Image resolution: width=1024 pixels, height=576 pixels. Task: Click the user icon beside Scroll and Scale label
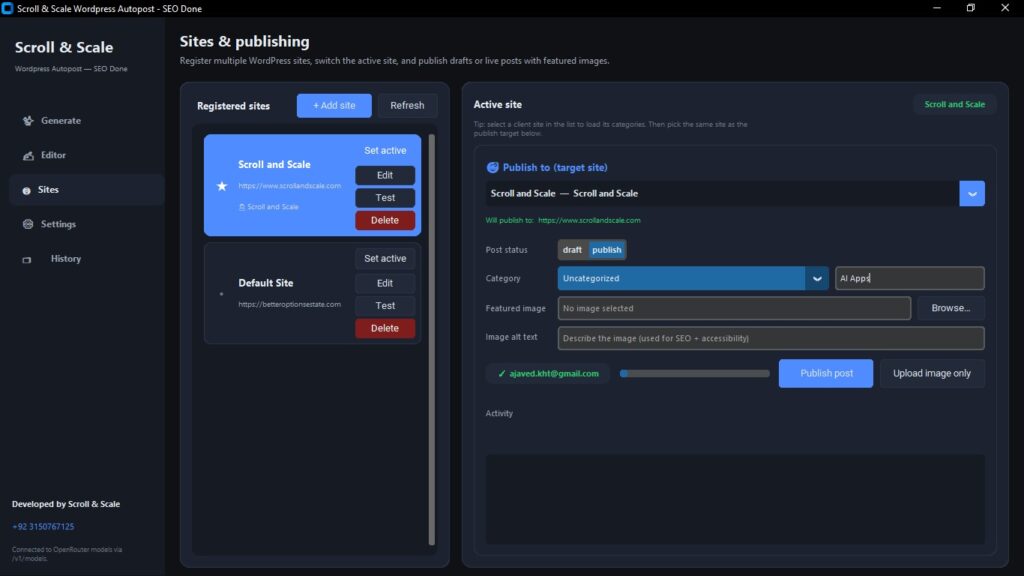(x=242, y=207)
